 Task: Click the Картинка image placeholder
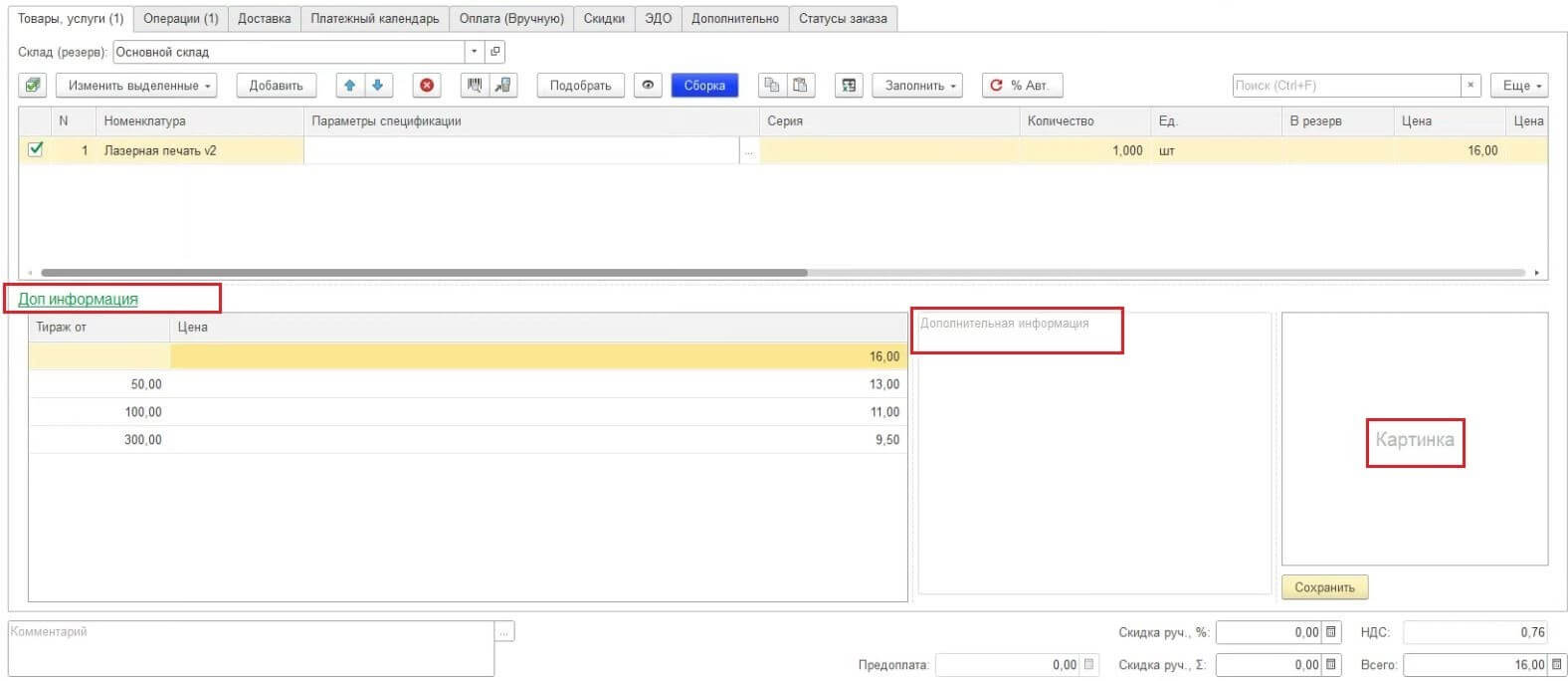click(x=1414, y=439)
